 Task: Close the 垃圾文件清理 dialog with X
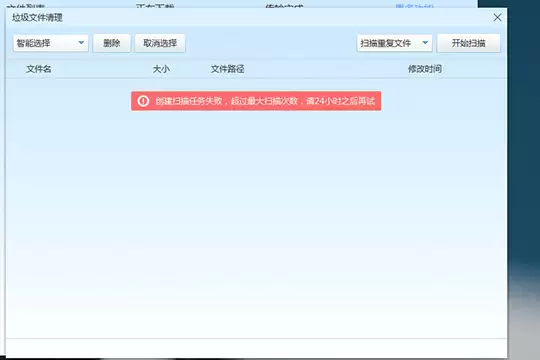pyautogui.click(x=497, y=18)
